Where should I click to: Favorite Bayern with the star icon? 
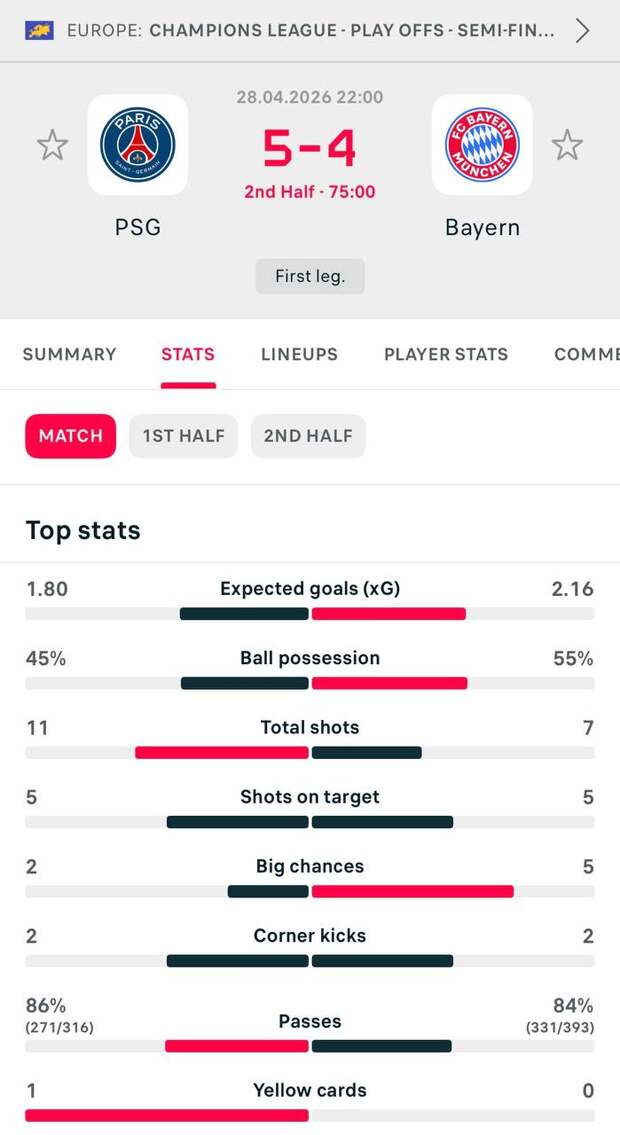click(567, 146)
